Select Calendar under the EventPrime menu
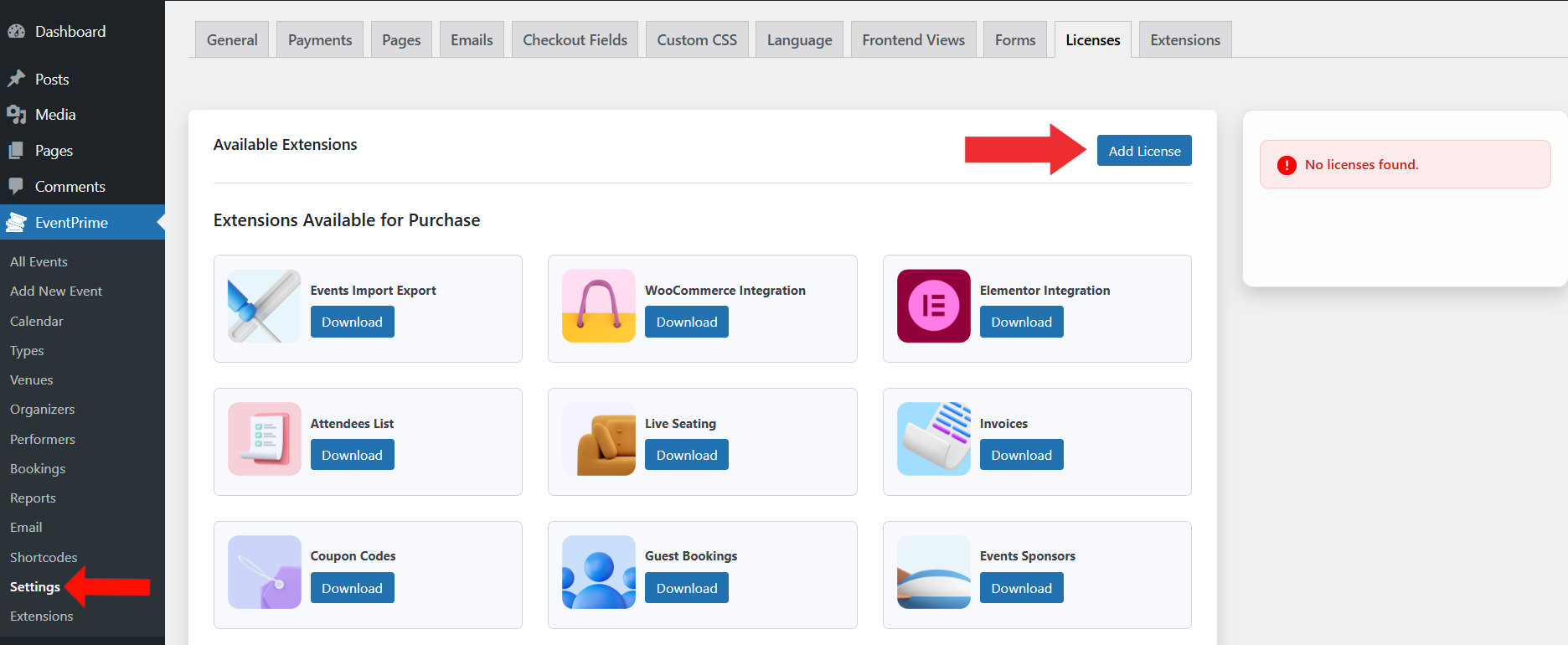 (x=37, y=322)
